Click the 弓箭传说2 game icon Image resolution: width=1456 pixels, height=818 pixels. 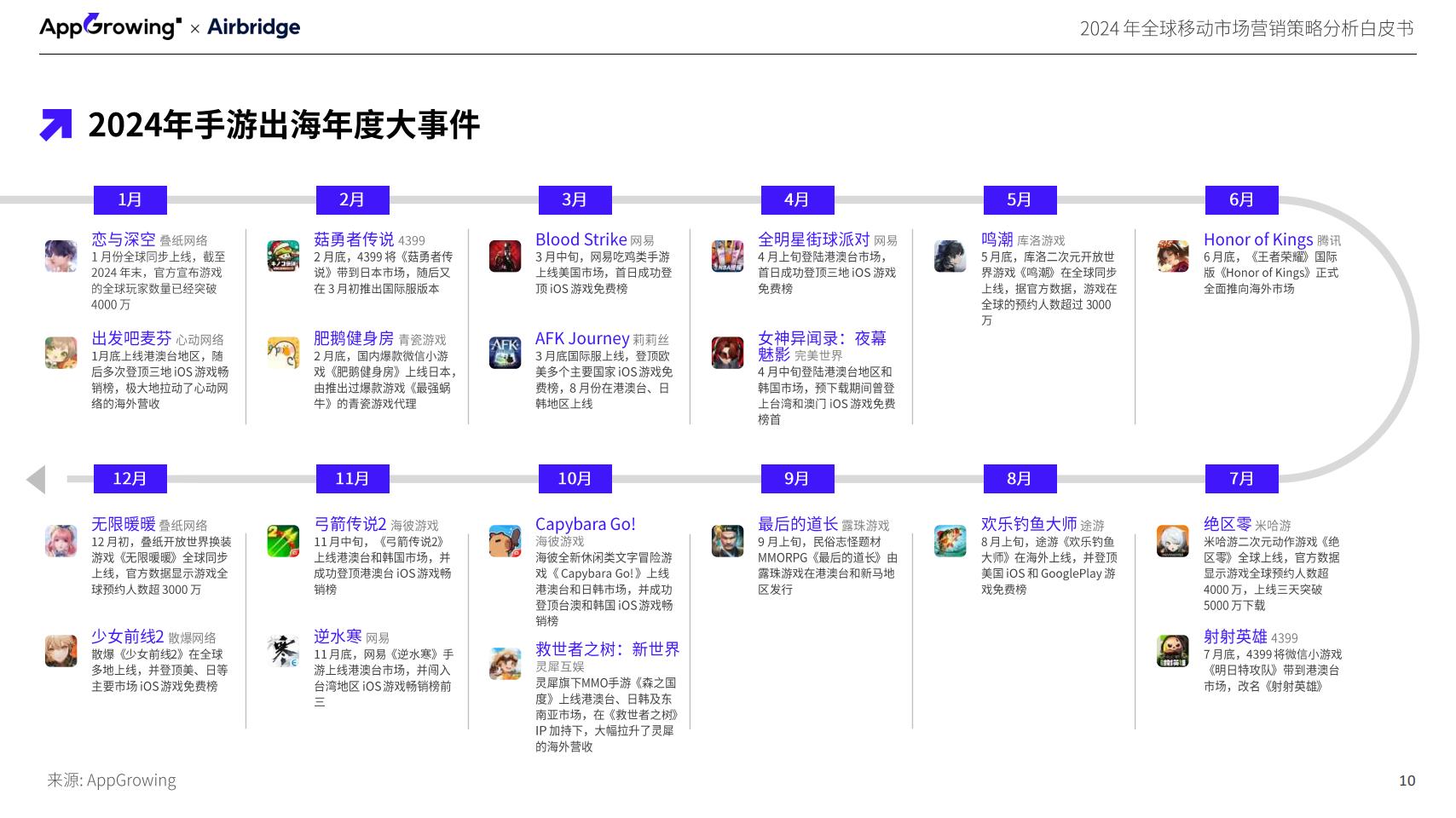[283, 541]
